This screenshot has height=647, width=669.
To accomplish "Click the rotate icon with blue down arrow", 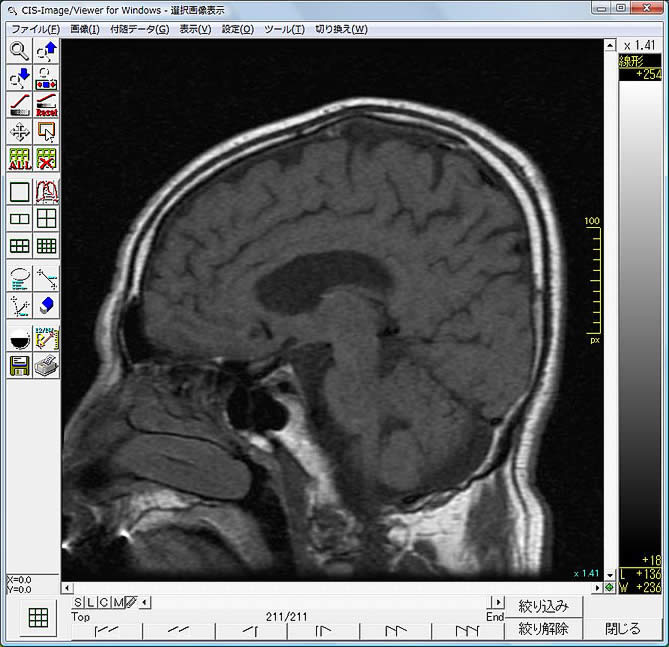I will click(x=20, y=78).
